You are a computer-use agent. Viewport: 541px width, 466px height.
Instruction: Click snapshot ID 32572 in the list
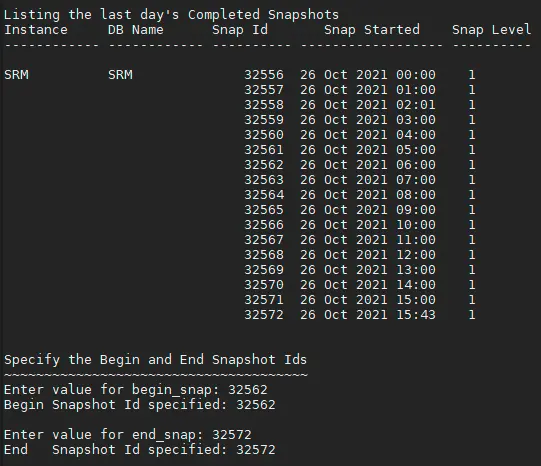tap(264, 315)
